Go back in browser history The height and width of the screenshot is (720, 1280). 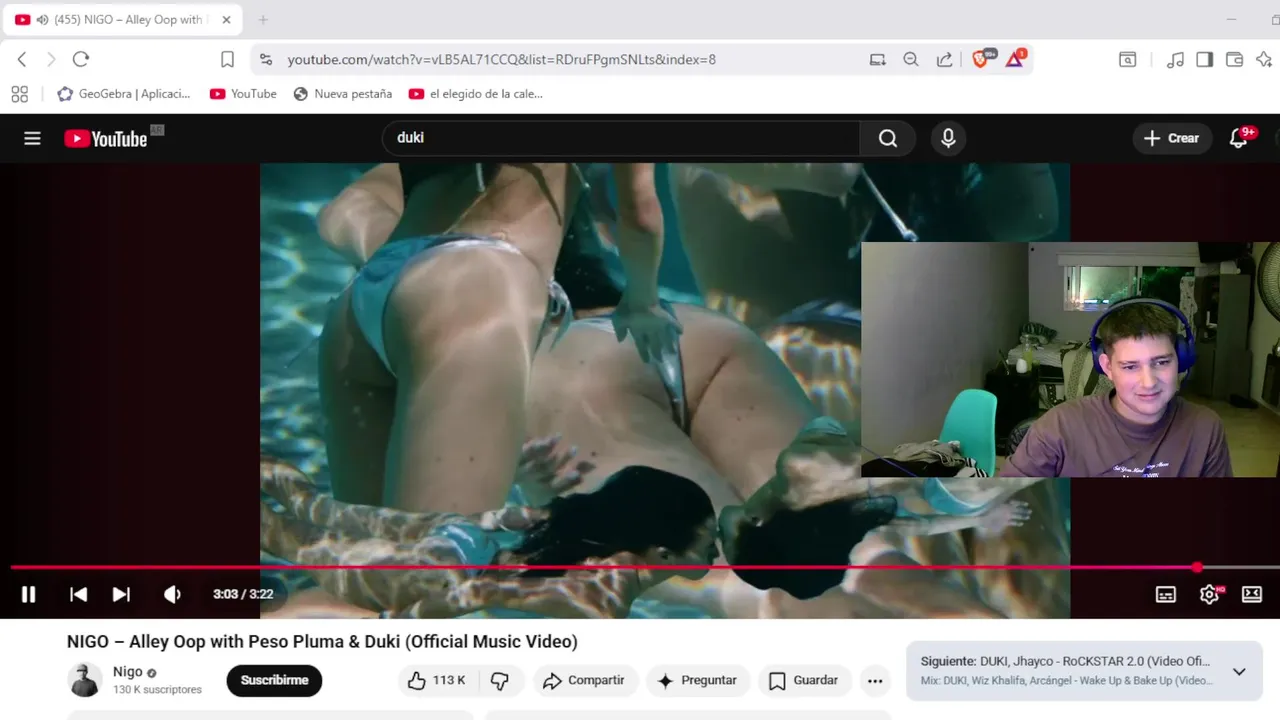tap(22, 60)
